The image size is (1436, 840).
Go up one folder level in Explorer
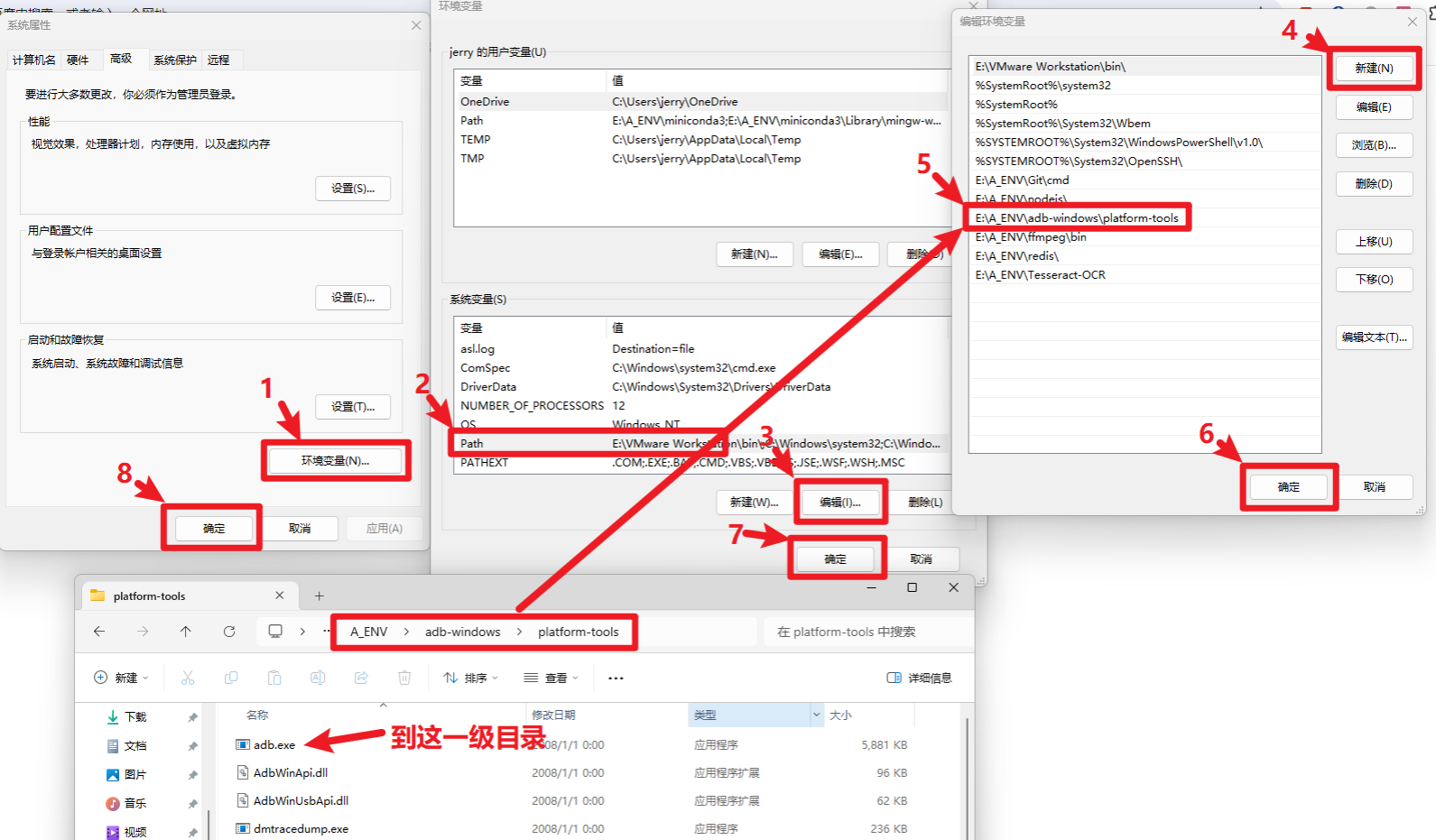click(186, 632)
